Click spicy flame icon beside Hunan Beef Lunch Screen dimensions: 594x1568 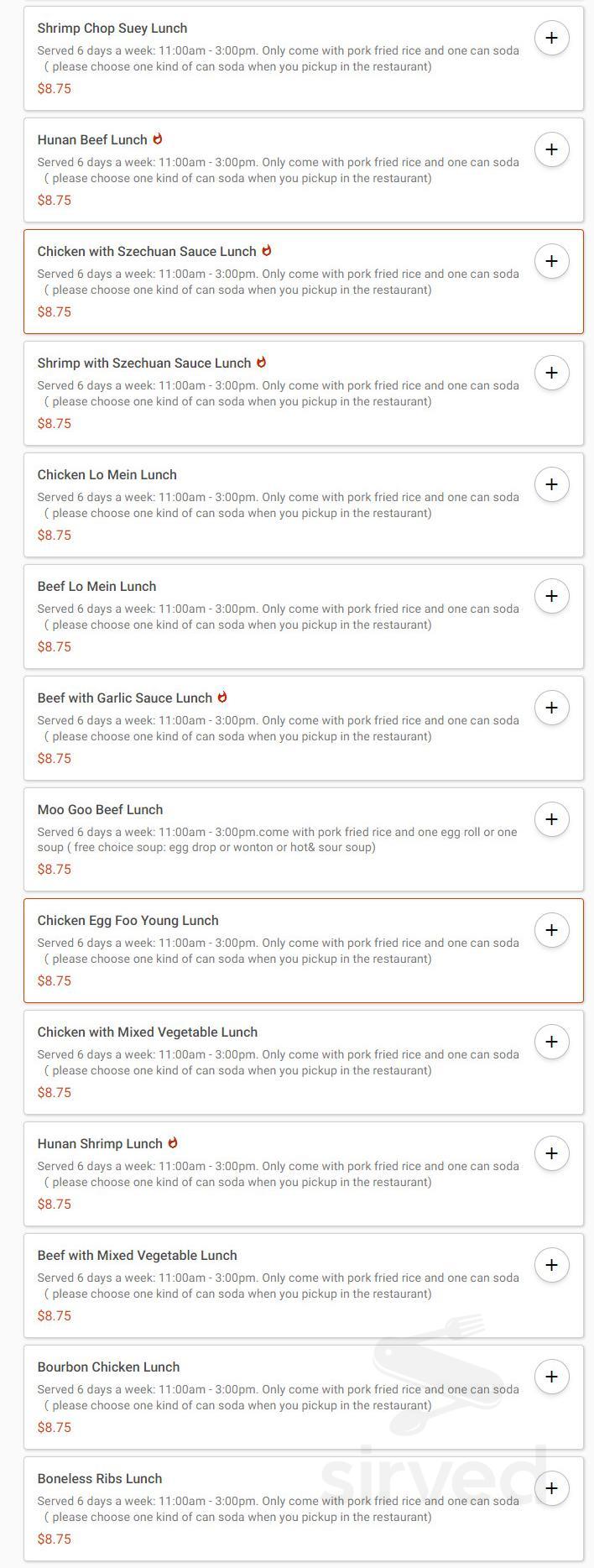tap(159, 139)
